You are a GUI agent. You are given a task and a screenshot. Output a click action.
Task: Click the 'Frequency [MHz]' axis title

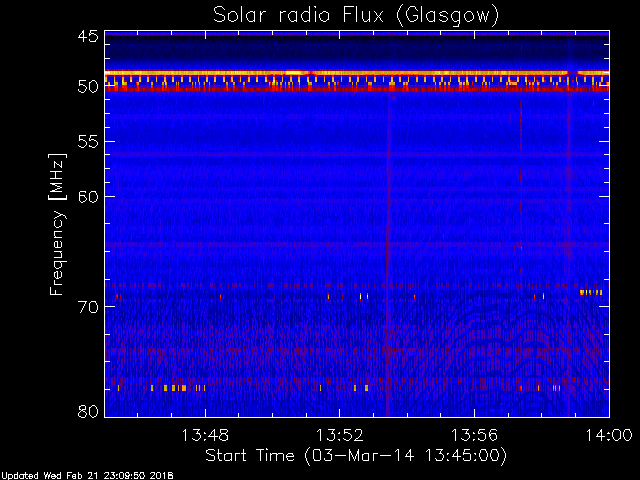[x=57, y=224]
